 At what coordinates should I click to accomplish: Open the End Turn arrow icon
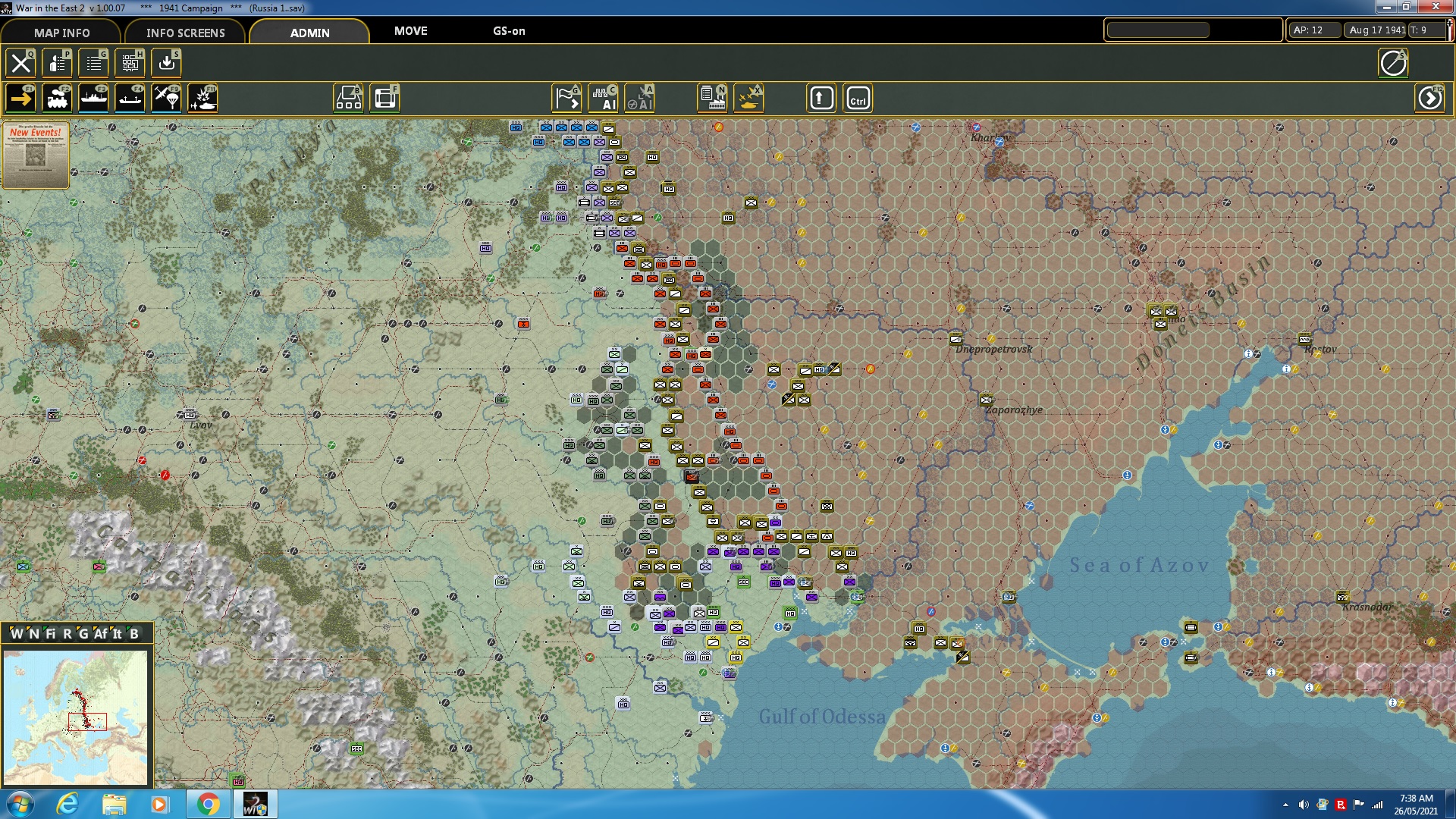1430,99
